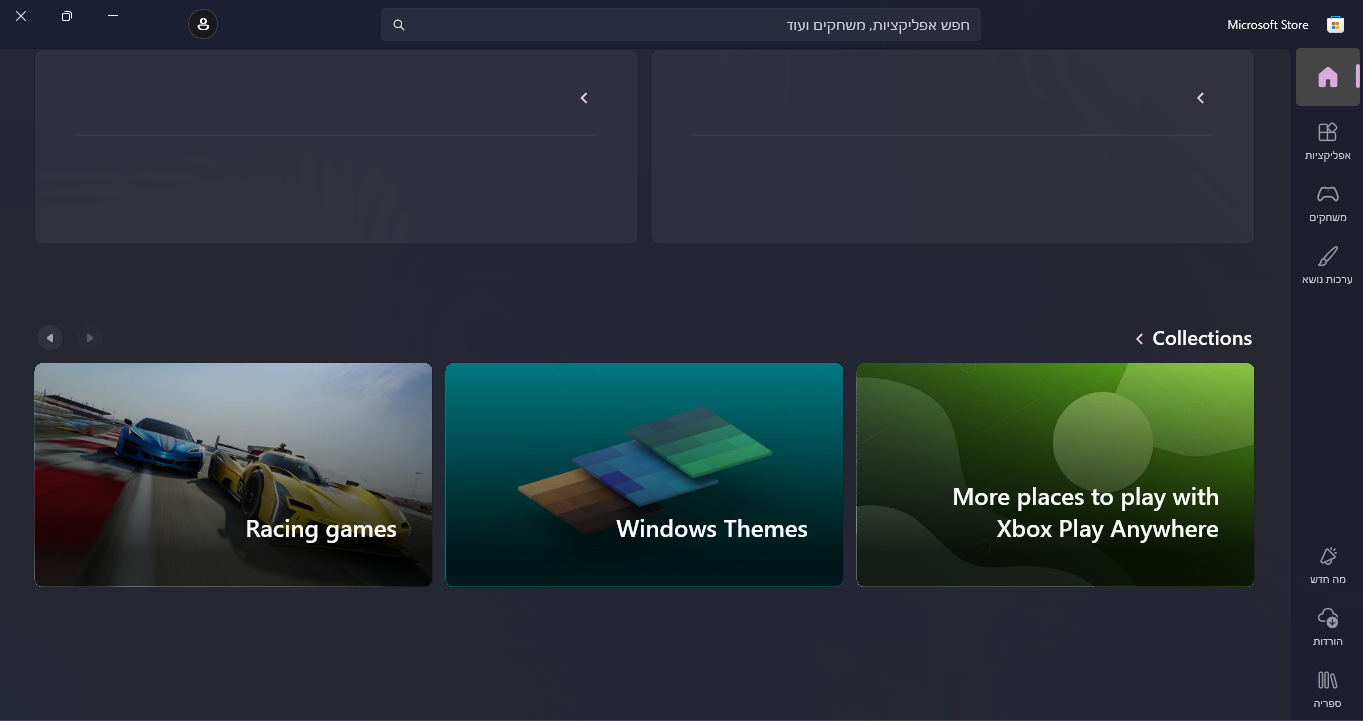Expand chevron in the right placeholder card
1363x721 pixels.
pos(1200,98)
